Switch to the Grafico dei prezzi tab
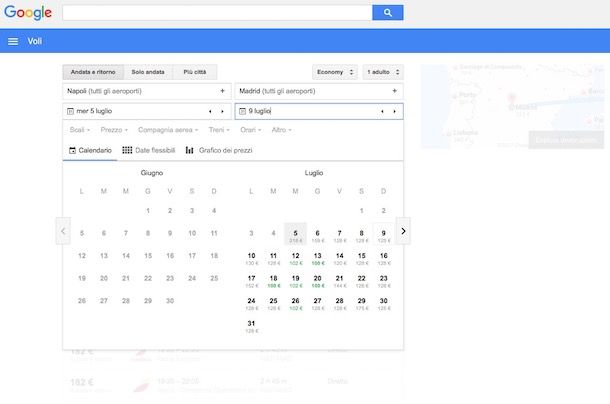This screenshot has width=610, height=404. click(x=219, y=150)
